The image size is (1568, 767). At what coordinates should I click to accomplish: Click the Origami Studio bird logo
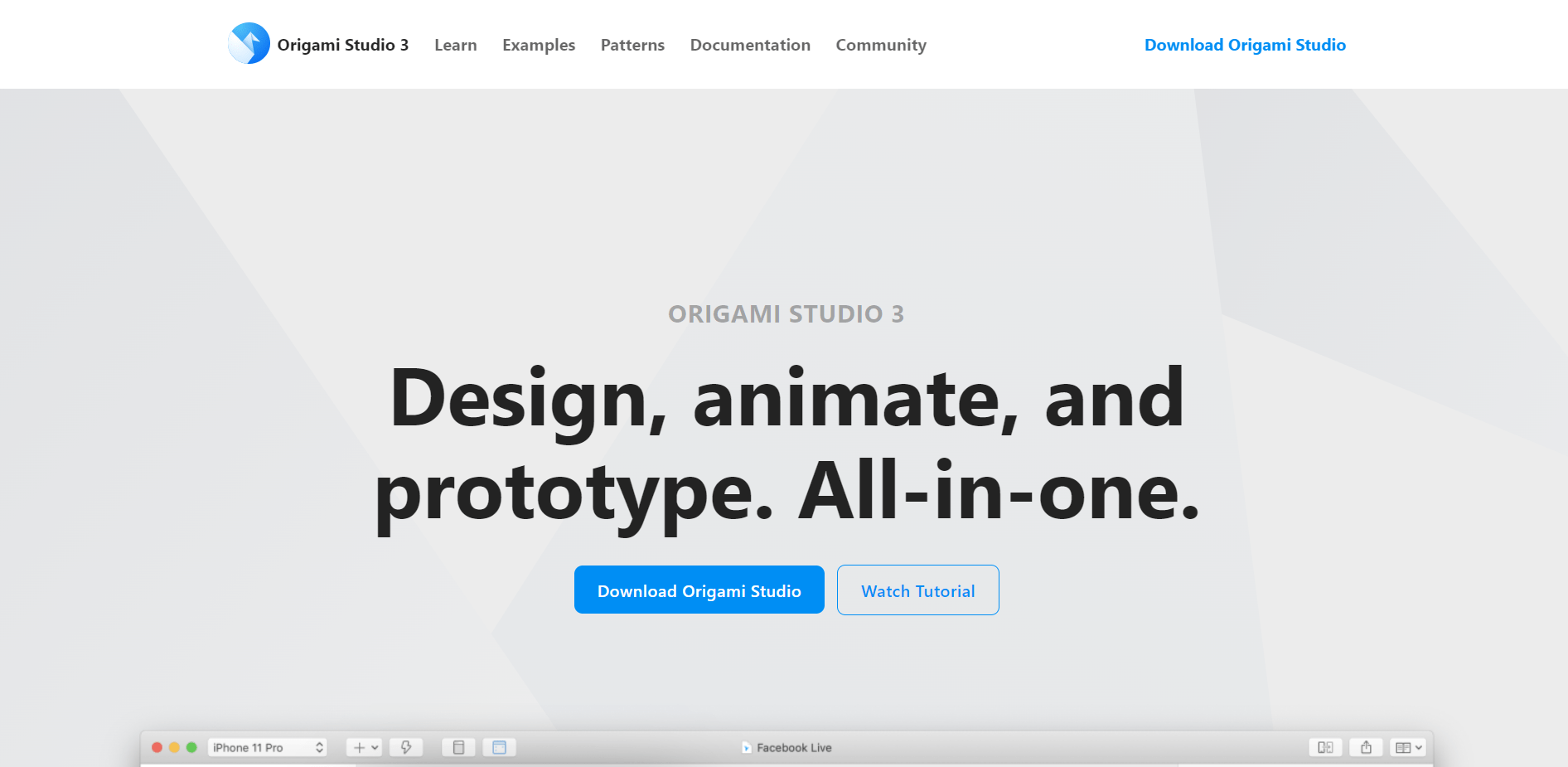[249, 43]
